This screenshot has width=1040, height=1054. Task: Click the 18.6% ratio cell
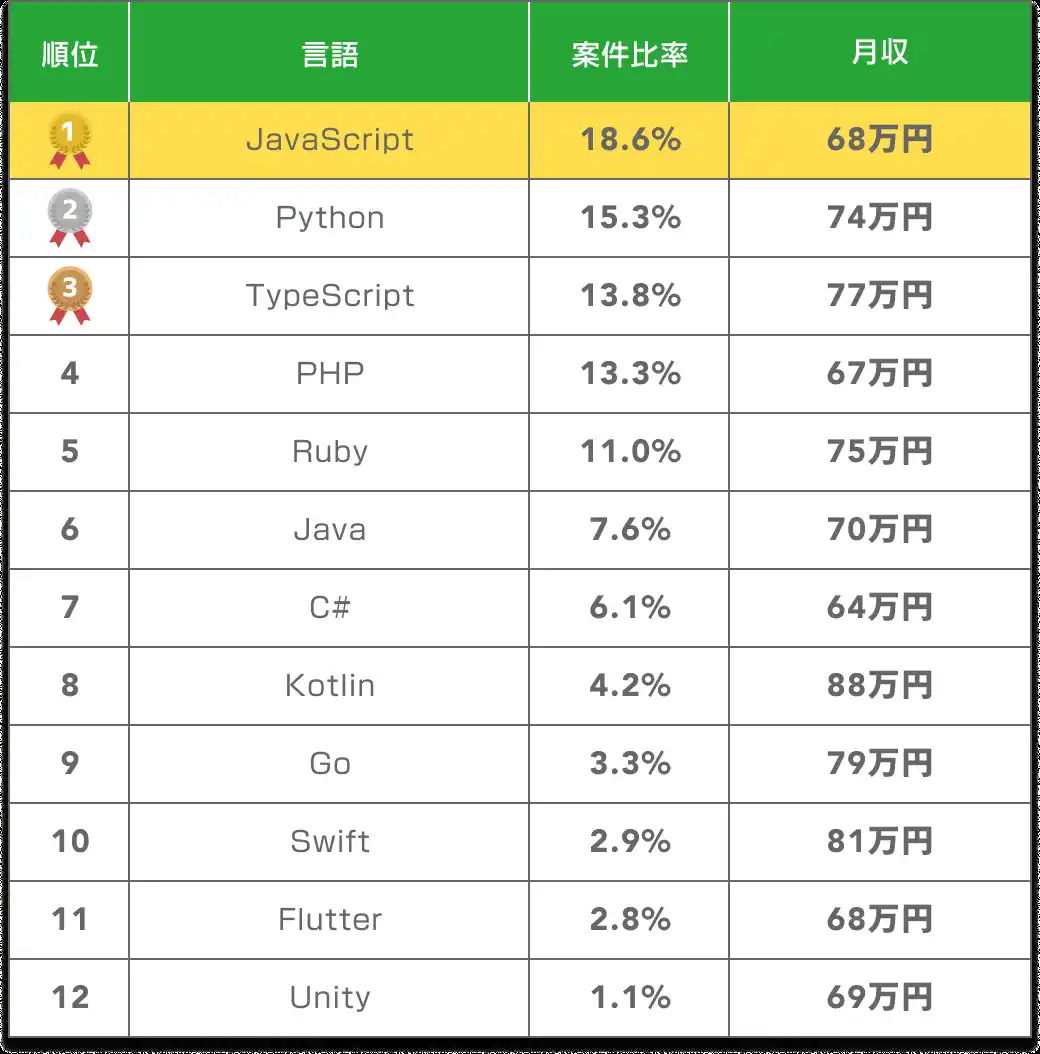[x=630, y=140]
